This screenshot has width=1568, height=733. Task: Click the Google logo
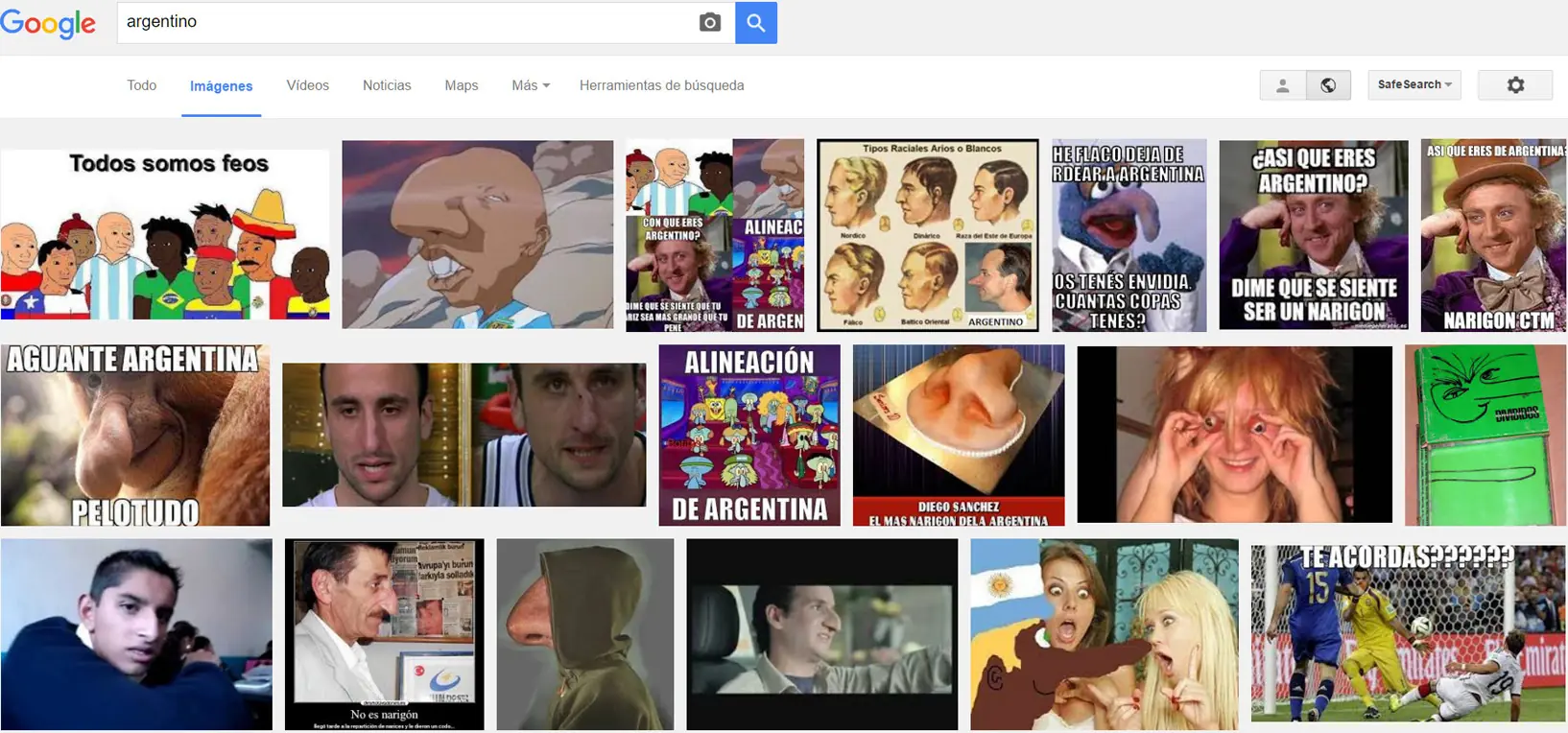tap(48, 24)
